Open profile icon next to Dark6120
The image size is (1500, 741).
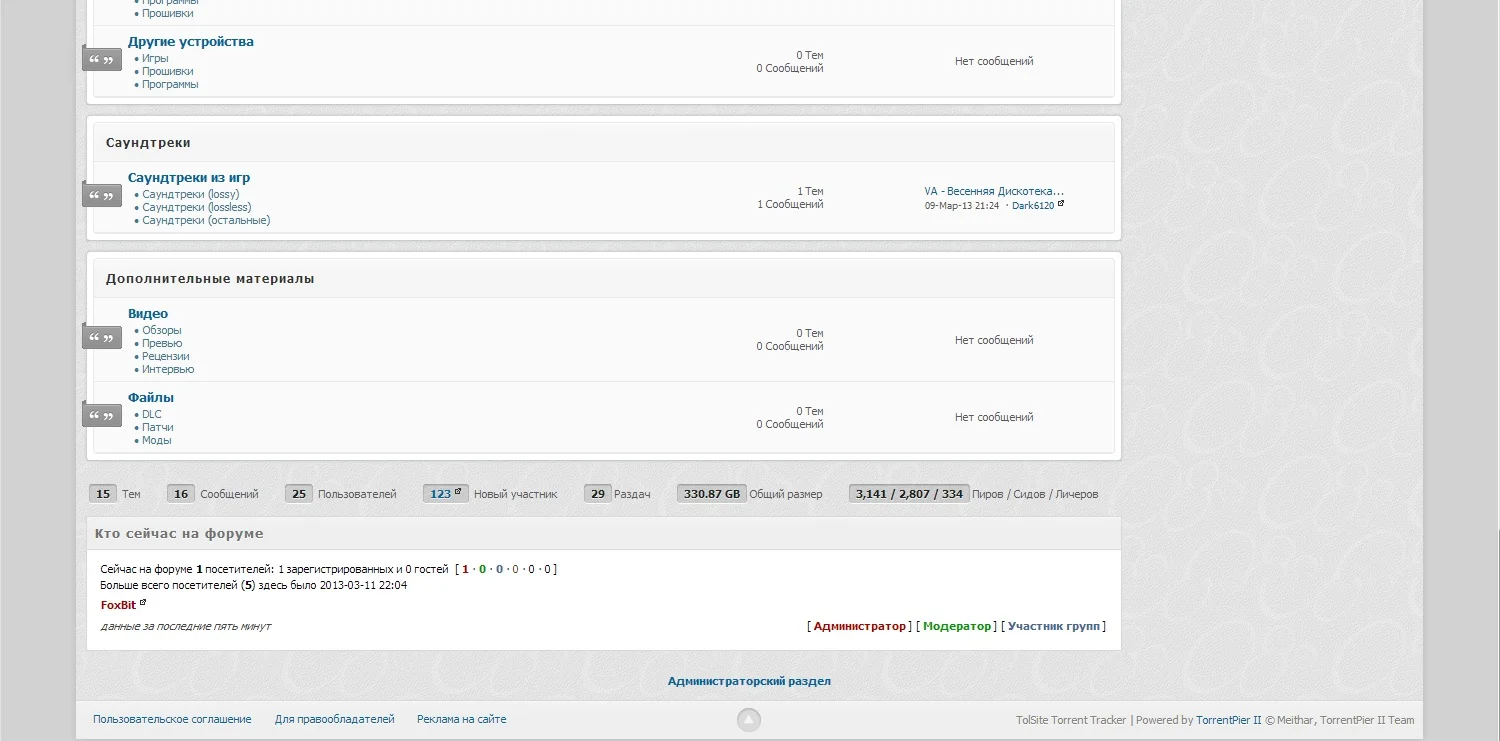pyautogui.click(x=1061, y=204)
